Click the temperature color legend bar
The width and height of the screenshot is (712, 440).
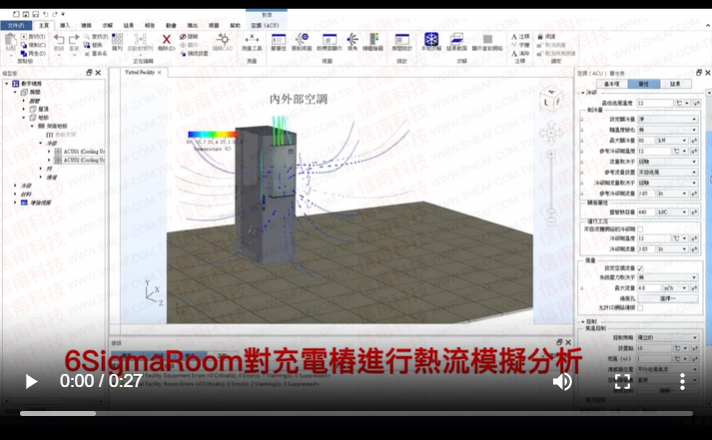pyautogui.click(x=213, y=134)
